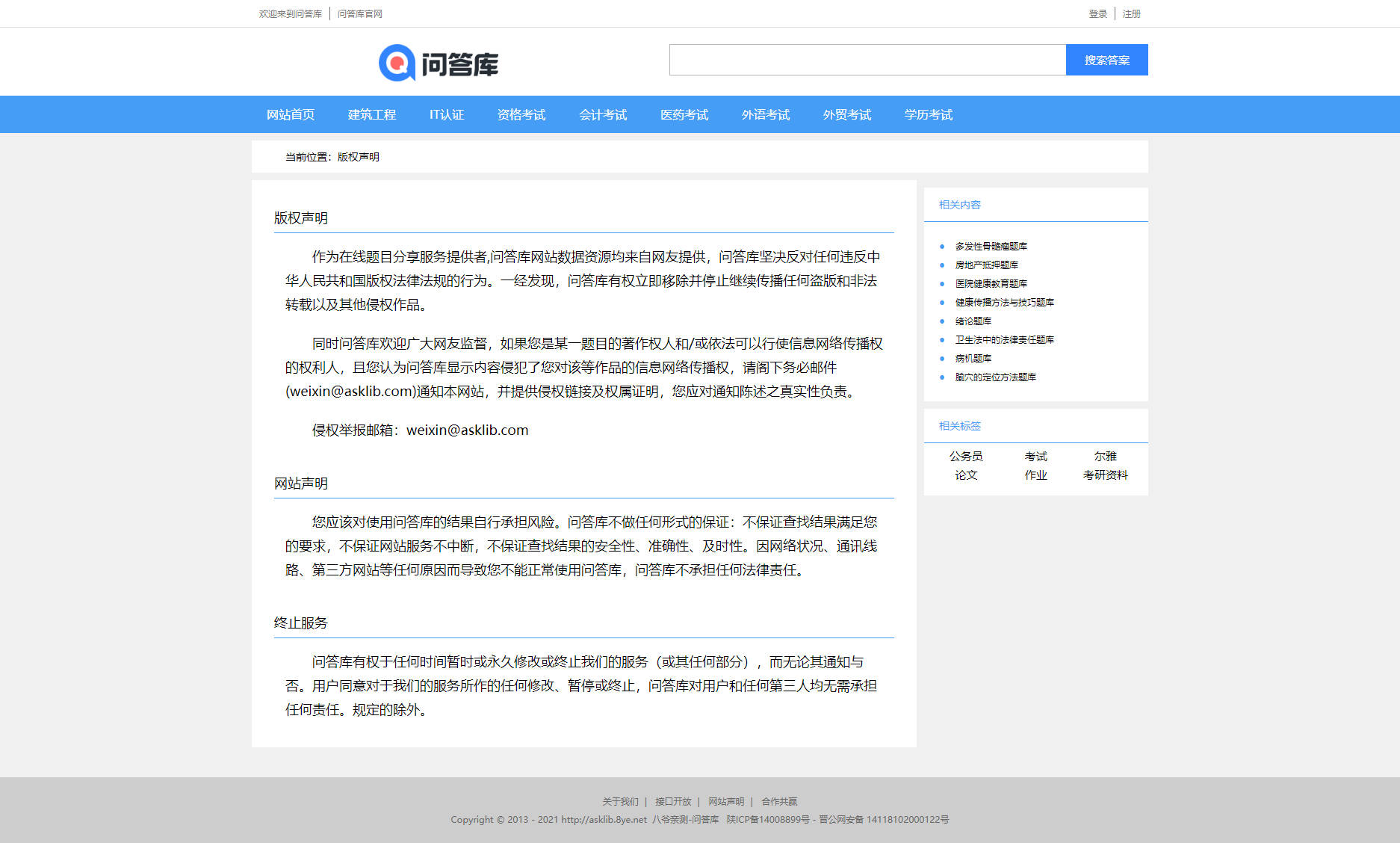The height and width of the screenshot is (843, 1400).
Task: Open 多发性骨髓瘤题库 related link
Action: pos(991,246)
